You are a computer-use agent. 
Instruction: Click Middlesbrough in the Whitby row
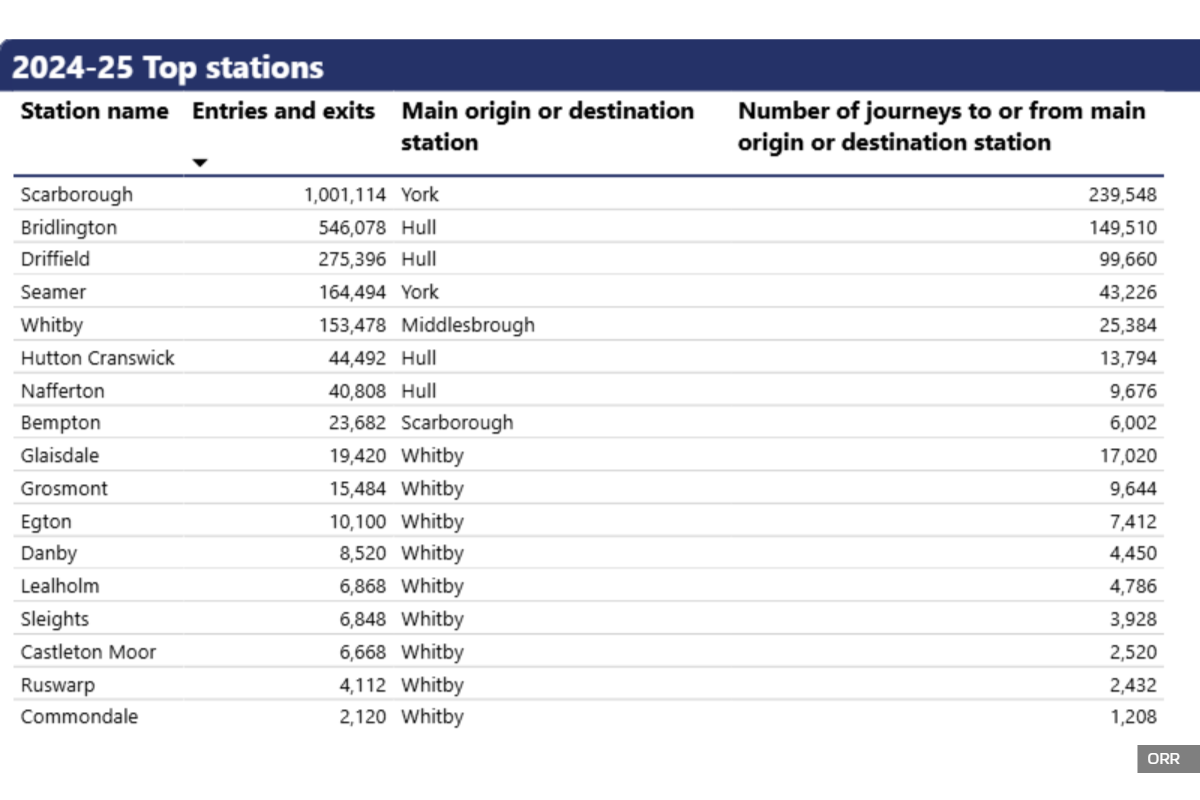(x=468, y=325)
